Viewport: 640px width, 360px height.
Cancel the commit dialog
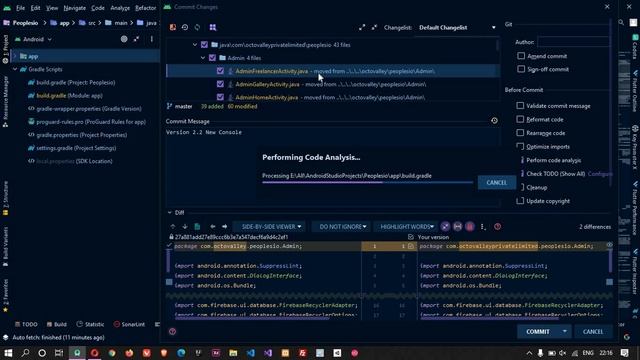593,331
